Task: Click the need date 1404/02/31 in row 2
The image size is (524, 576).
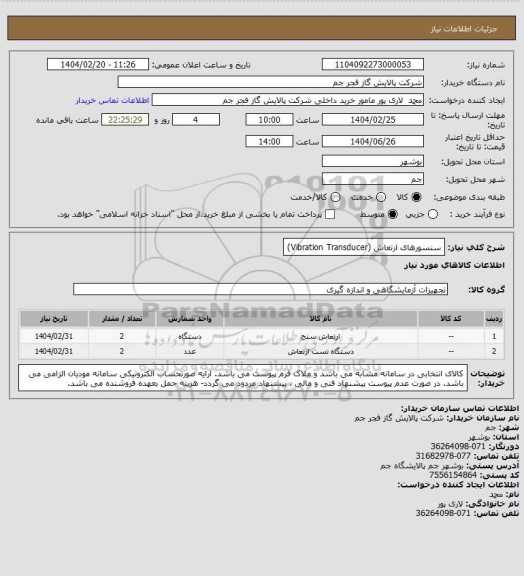Action: tap(54, 352)
